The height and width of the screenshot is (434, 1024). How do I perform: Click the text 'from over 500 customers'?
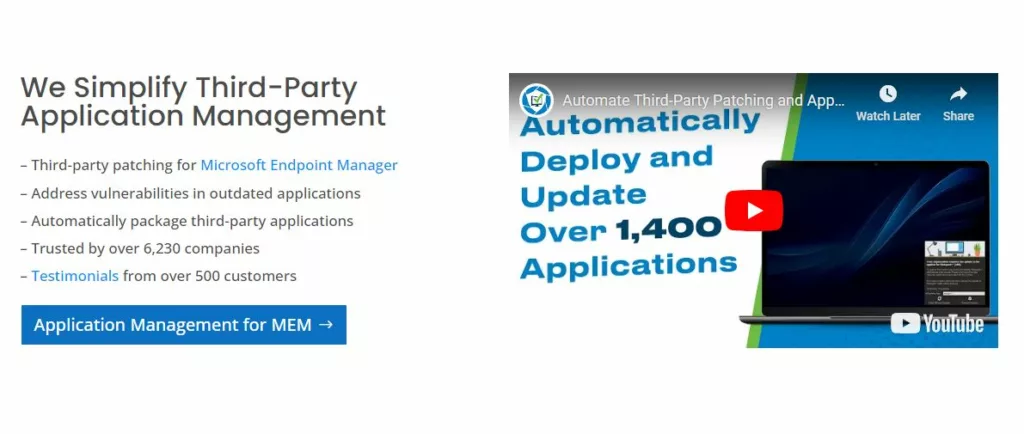point(210,275)
